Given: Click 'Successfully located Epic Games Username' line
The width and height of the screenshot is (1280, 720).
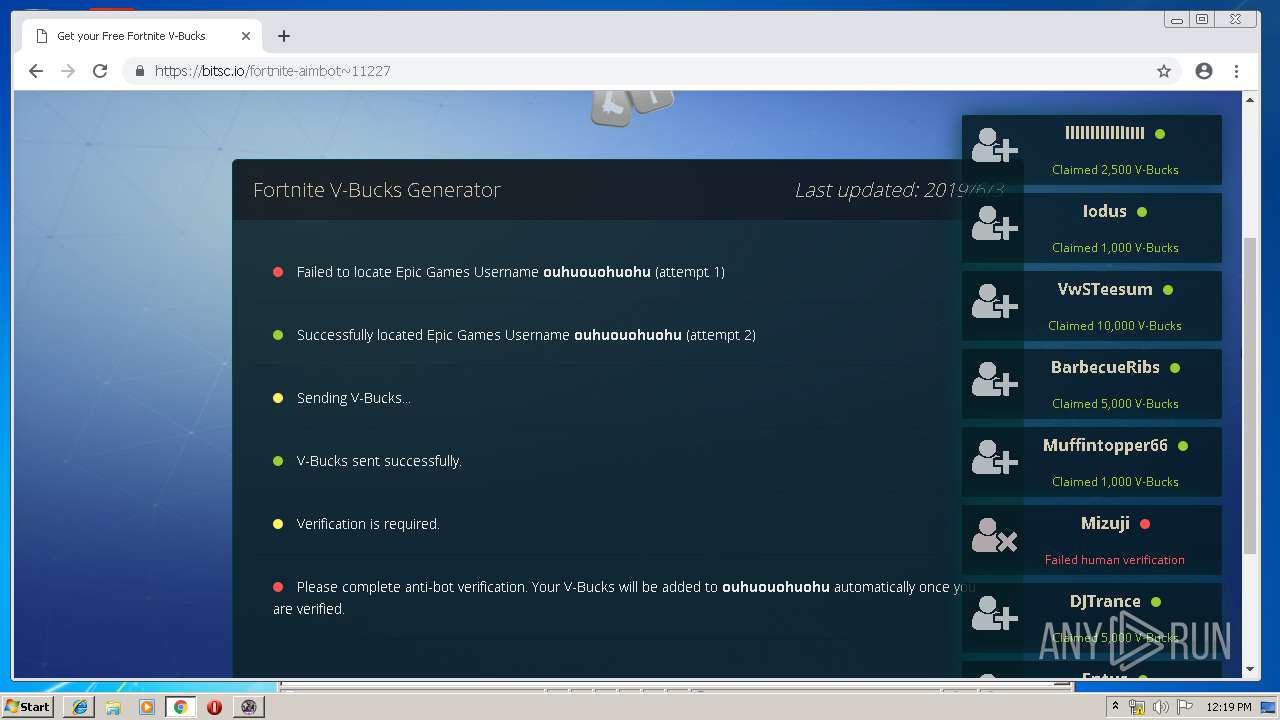Looking at the screenshot, I should 526,335.
